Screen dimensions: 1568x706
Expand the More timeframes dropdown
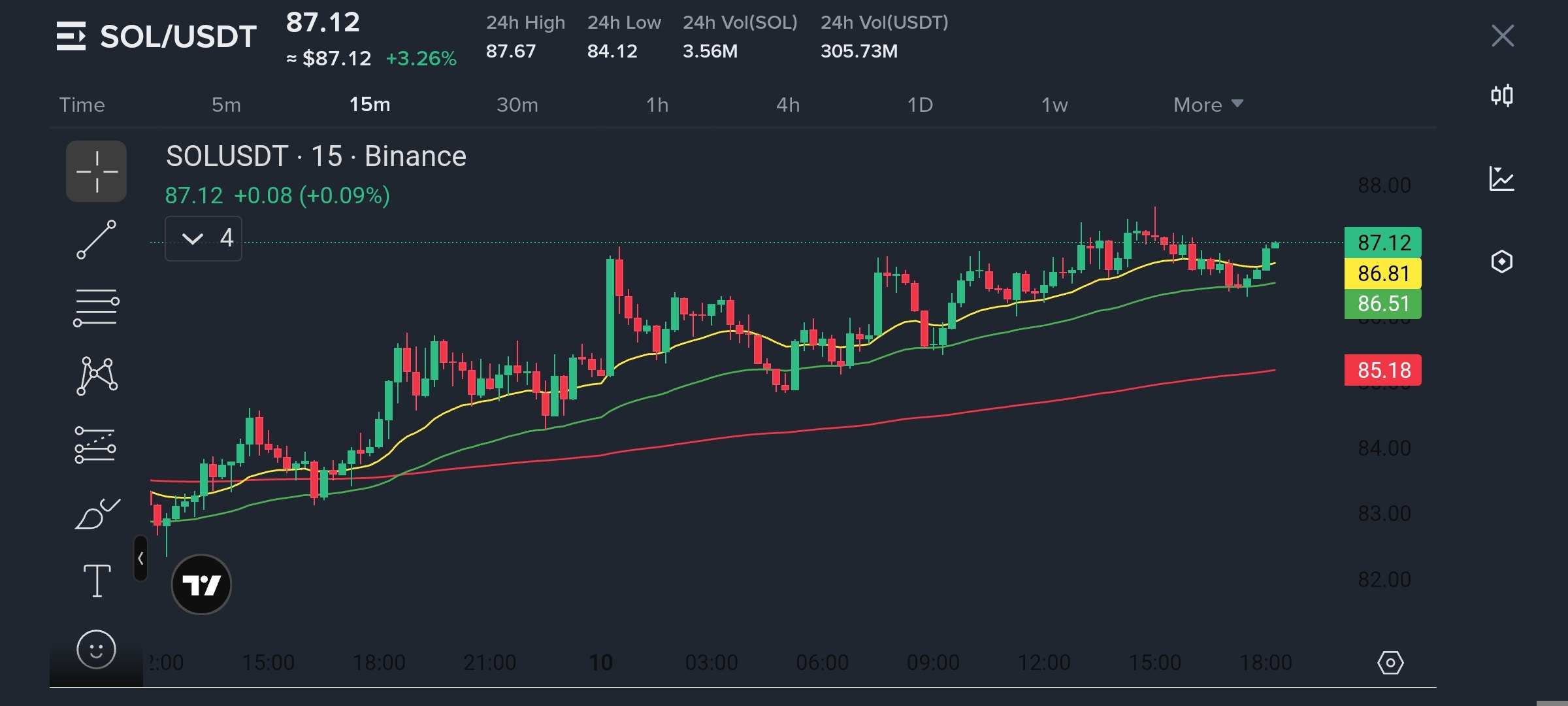(x=1208, y=105)
